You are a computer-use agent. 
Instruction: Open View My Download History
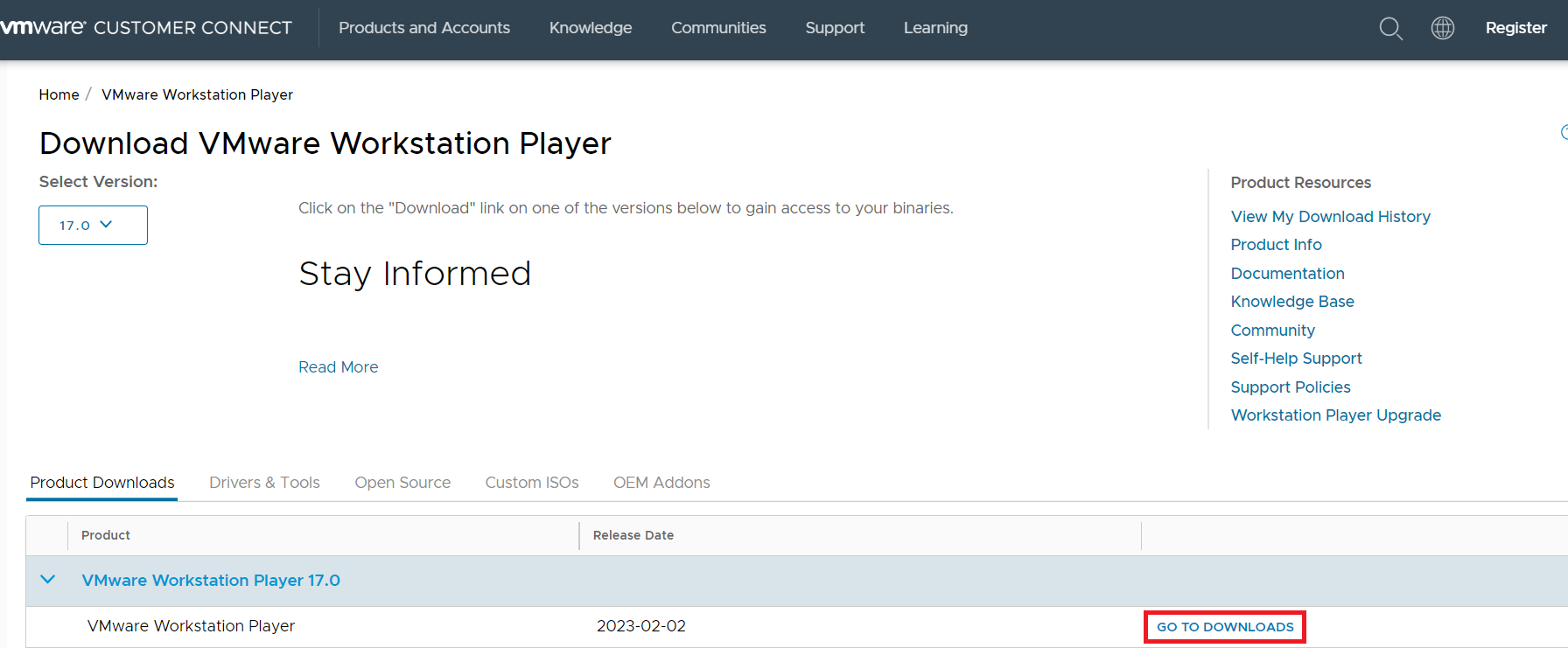pyautogui.click(x=1330, y=217)
